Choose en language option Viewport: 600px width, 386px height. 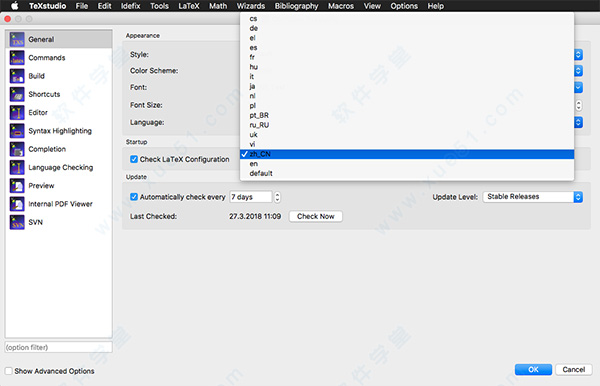click(x=407, y=164)
